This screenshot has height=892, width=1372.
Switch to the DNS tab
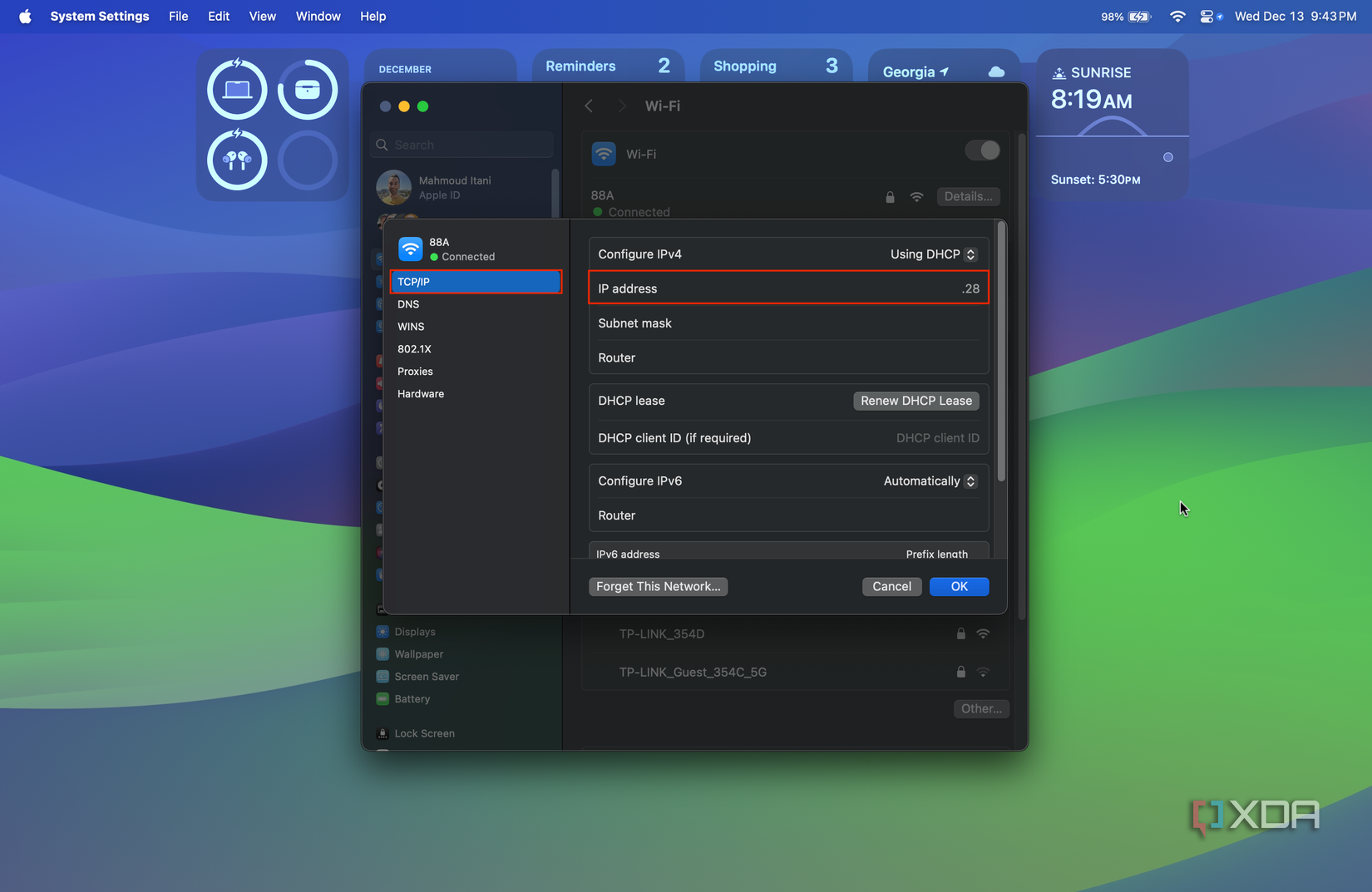pyautogui.click(x=408, y=304)
